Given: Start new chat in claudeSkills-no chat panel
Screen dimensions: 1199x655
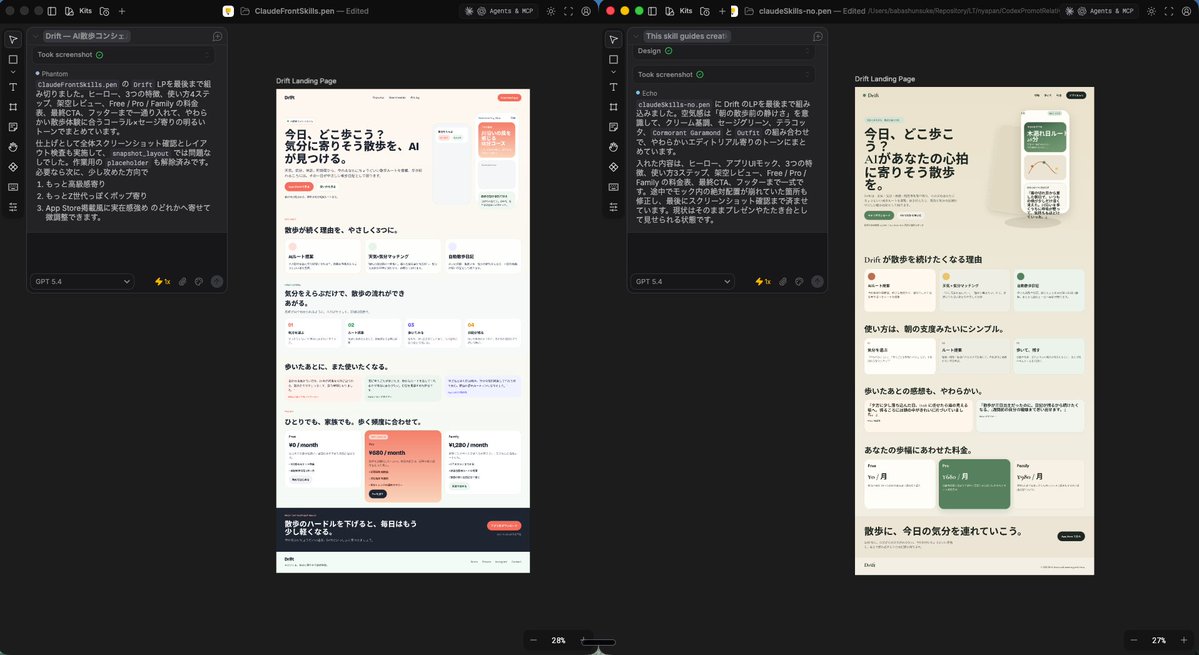Looking at the screenshot, I should (817, 36).
